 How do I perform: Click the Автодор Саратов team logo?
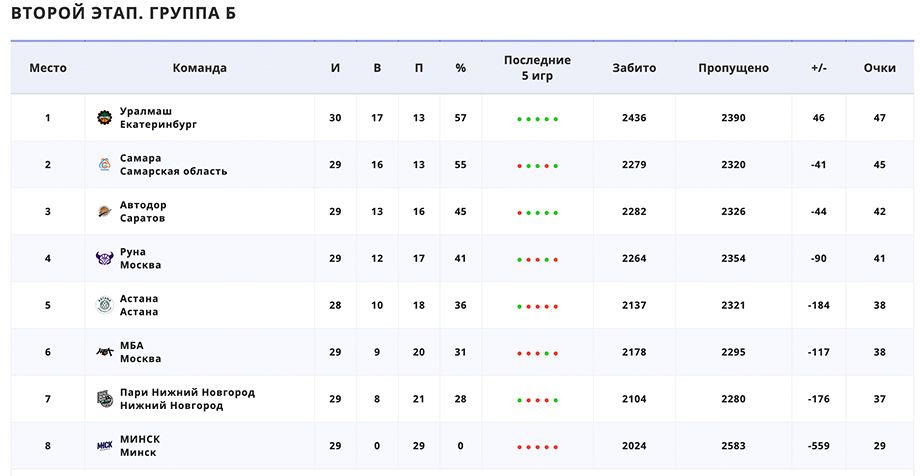point(104,212)
